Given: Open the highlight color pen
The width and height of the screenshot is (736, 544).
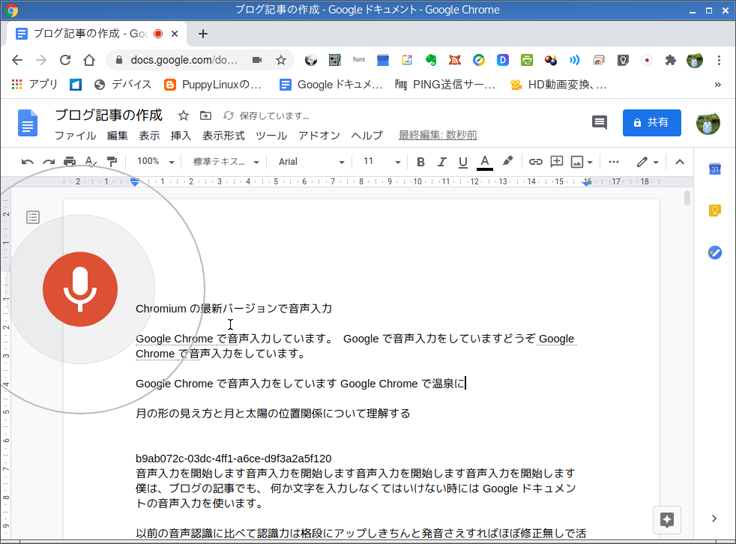Looking at the screenshot, I should pos(507,161).
